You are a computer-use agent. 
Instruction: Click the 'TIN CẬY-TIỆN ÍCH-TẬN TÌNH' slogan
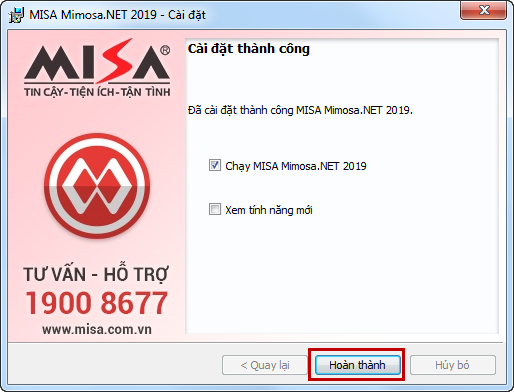coord(97,91)
